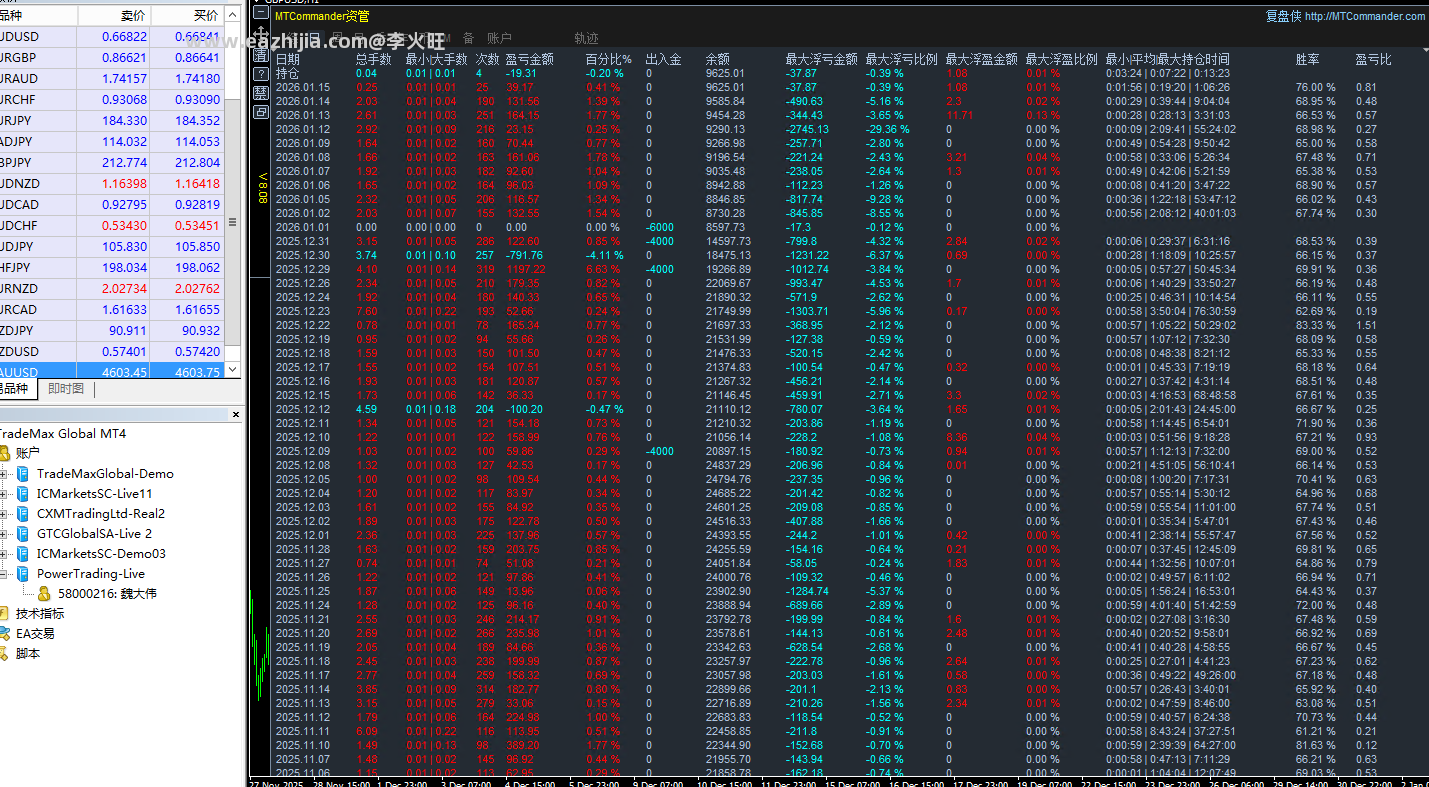Click the TradeMaxGlobal-Demo server icon

[23, 474]
